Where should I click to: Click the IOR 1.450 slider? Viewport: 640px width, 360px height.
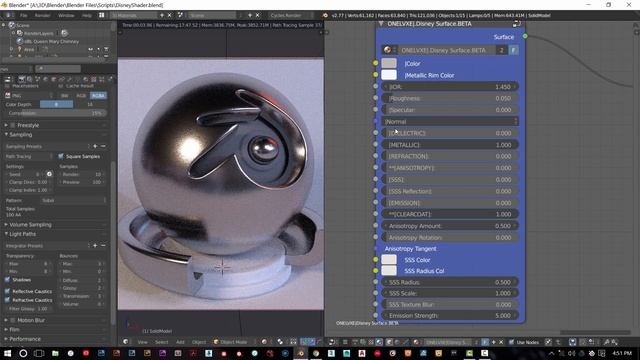(x=450, y=87)
